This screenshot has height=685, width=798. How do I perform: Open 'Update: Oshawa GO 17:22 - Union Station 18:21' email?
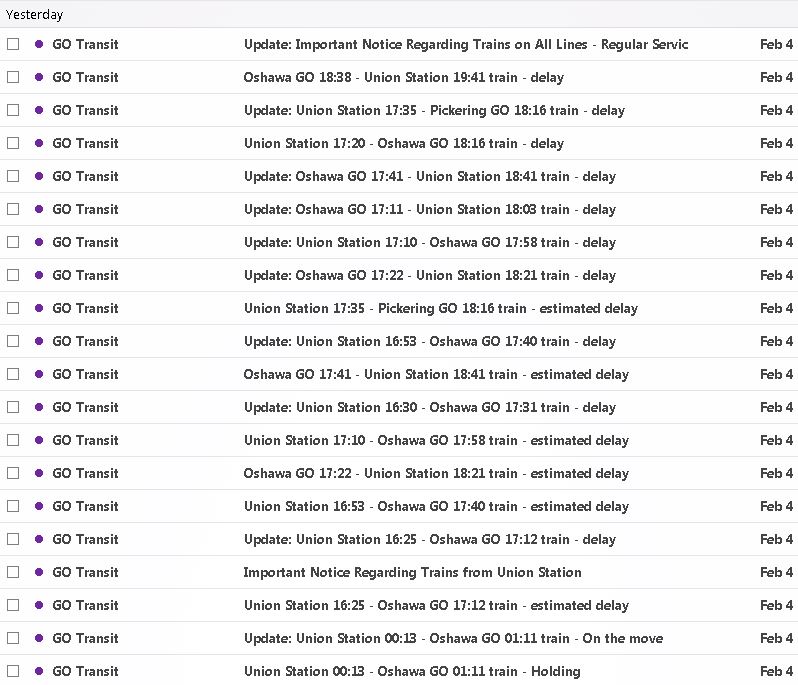[430, 275]
